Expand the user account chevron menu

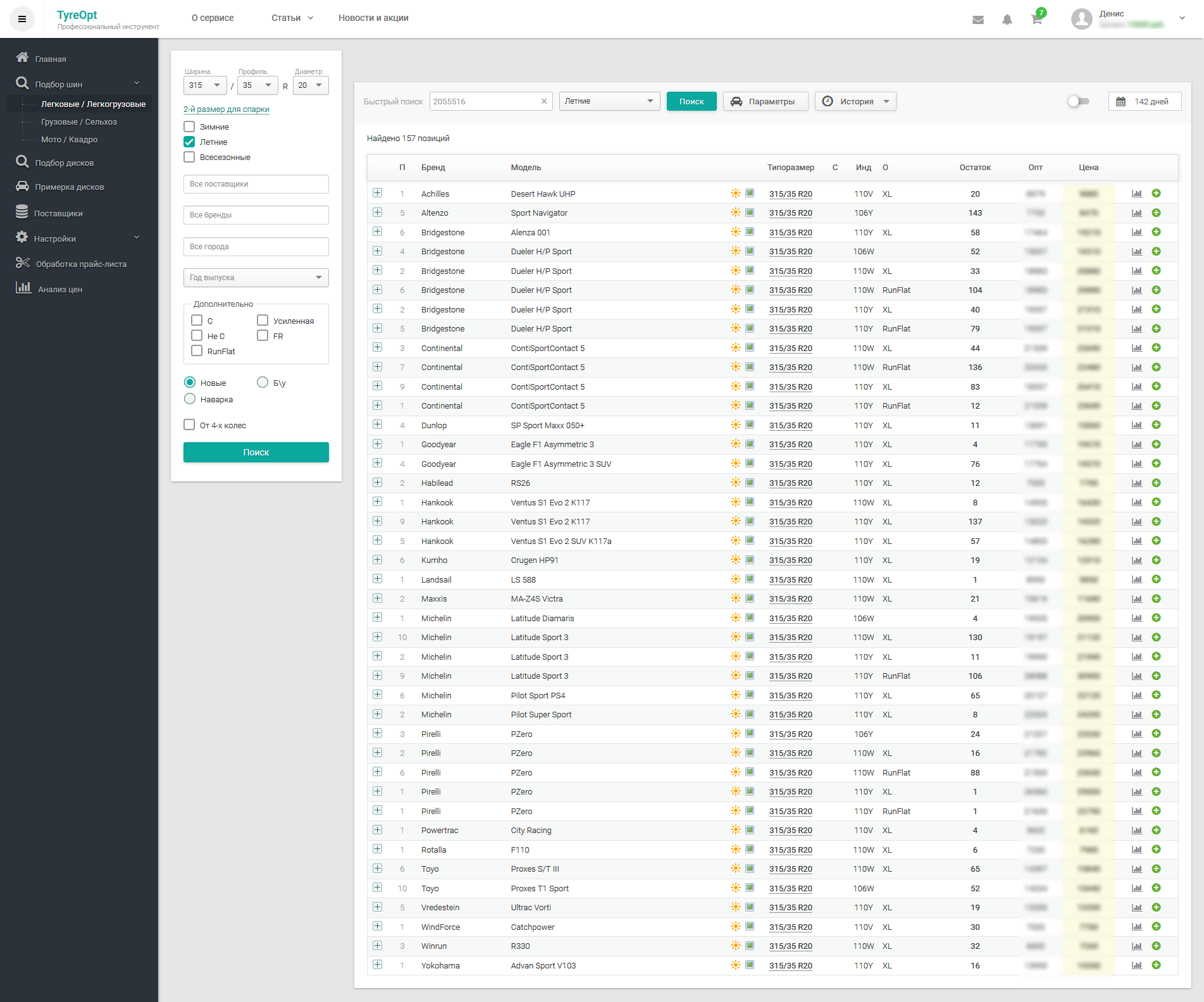[1182, 18]
